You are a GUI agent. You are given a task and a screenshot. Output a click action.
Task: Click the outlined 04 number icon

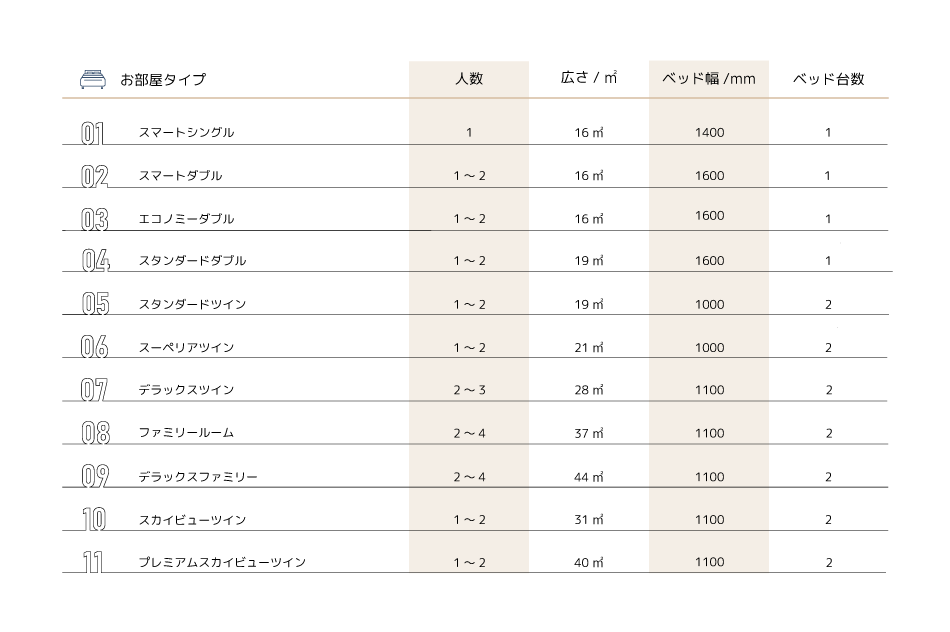[96, 261]
